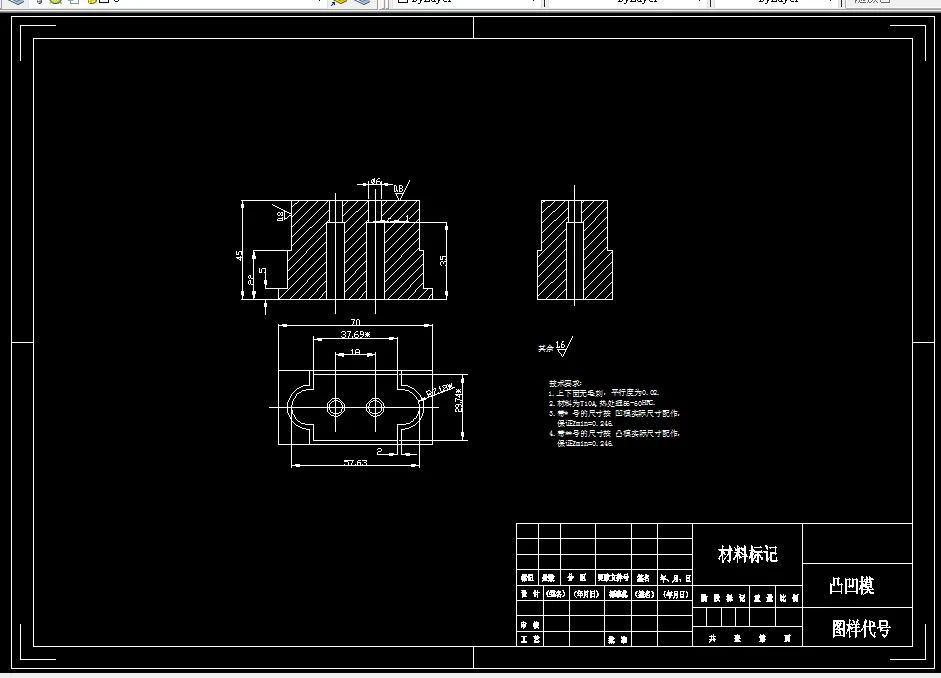Pick the 设计 cell in title block
The width and height of the screenshot is (941, 678).
(x=530, y=593)
